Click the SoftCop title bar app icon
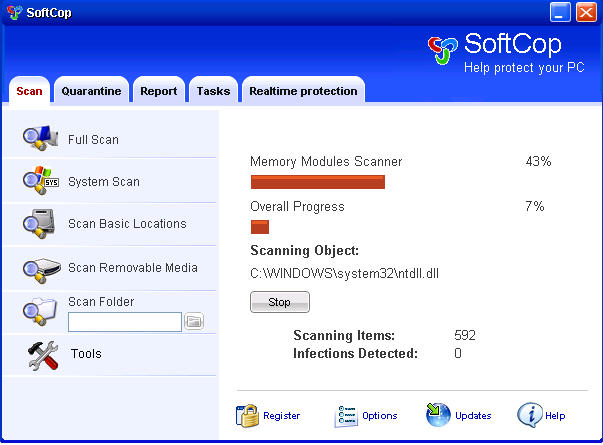This screenshot has height=445, width=603. (15, 12)
